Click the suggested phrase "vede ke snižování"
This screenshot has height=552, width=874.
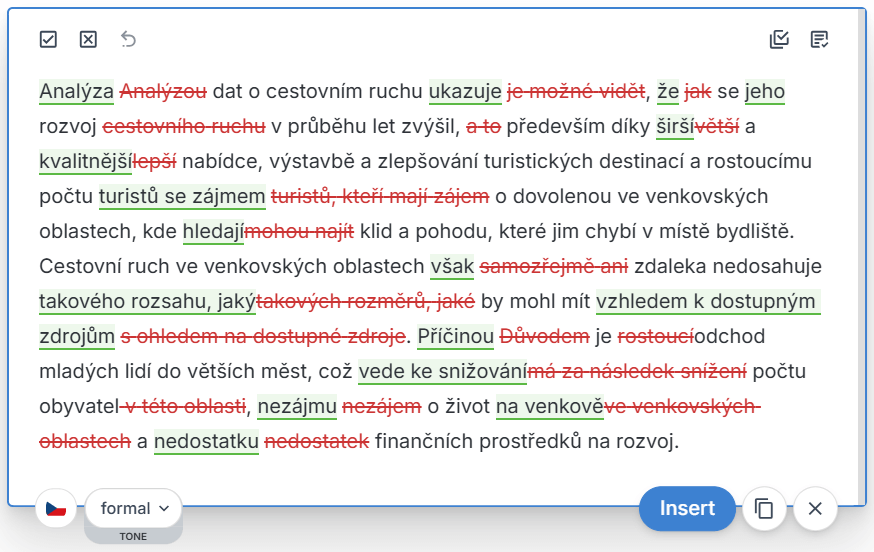click(x=442, y=371)
